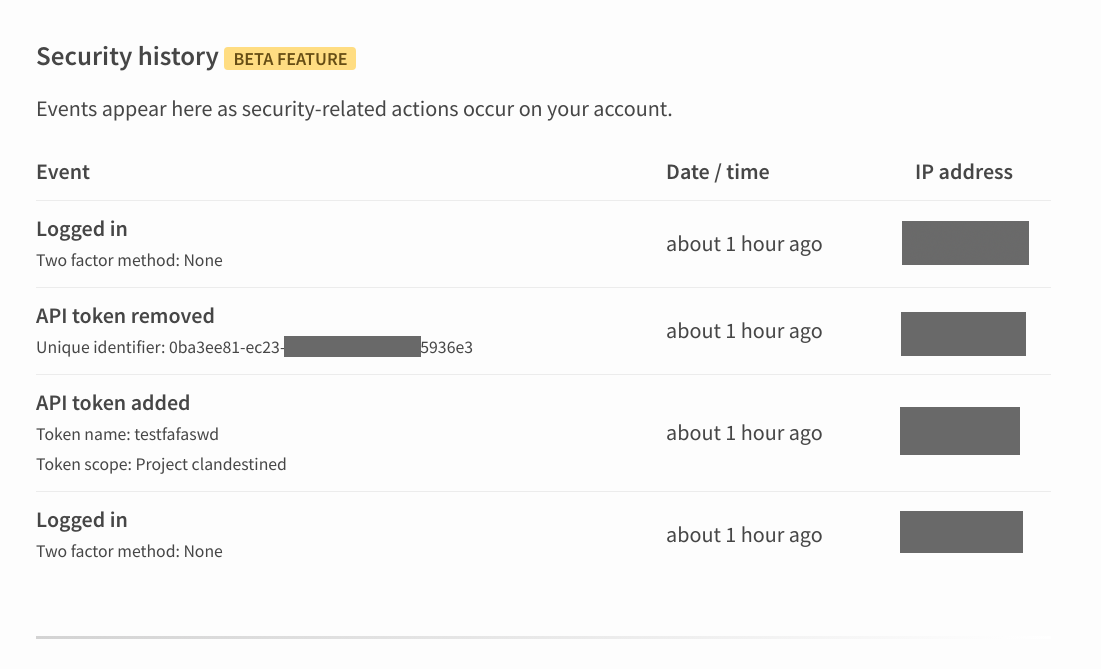Open the API token added event
Viewport: 1101px width, 669px height.
point(113,403)
